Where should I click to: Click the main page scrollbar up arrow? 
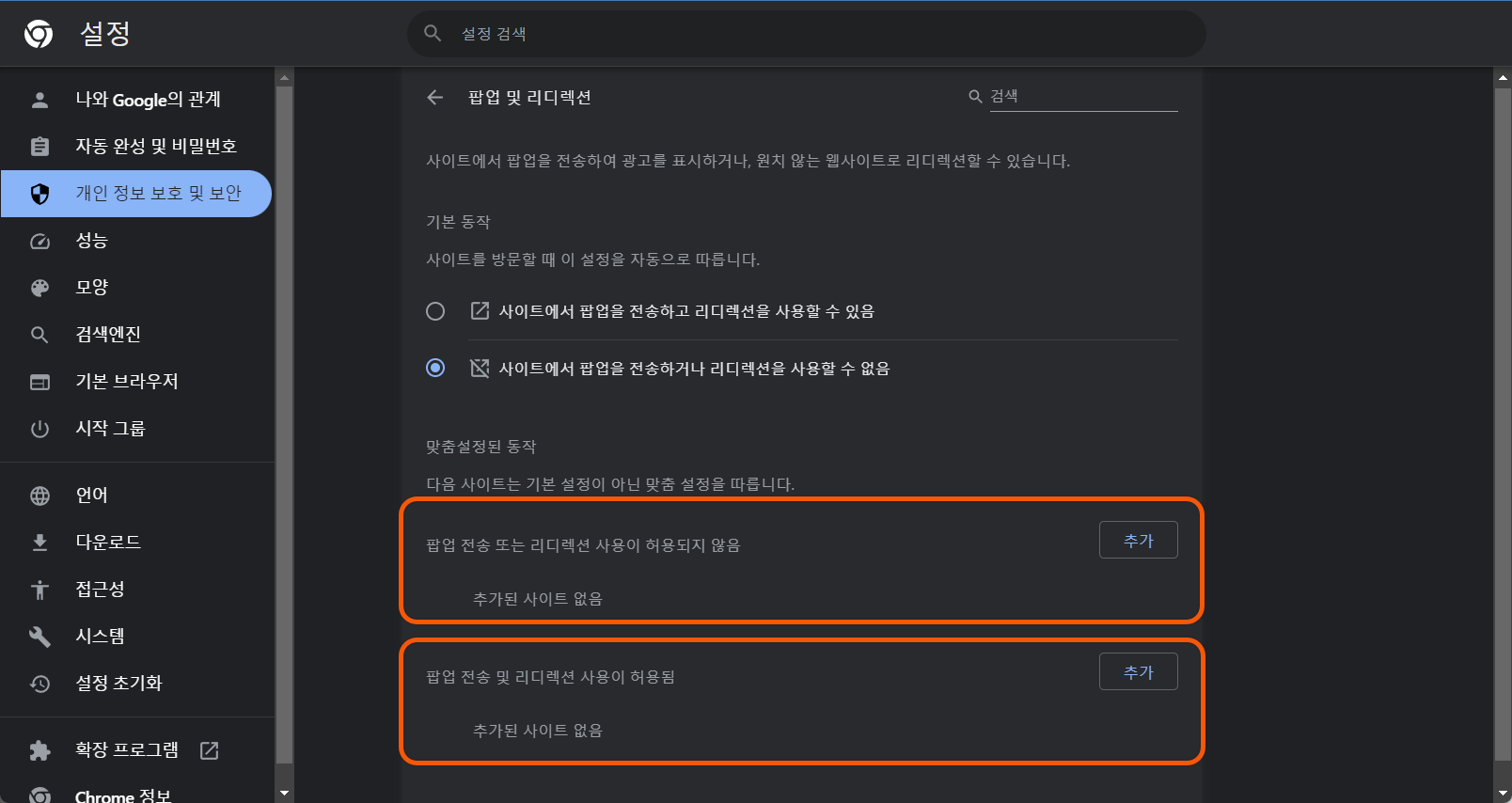(1503, 79)
